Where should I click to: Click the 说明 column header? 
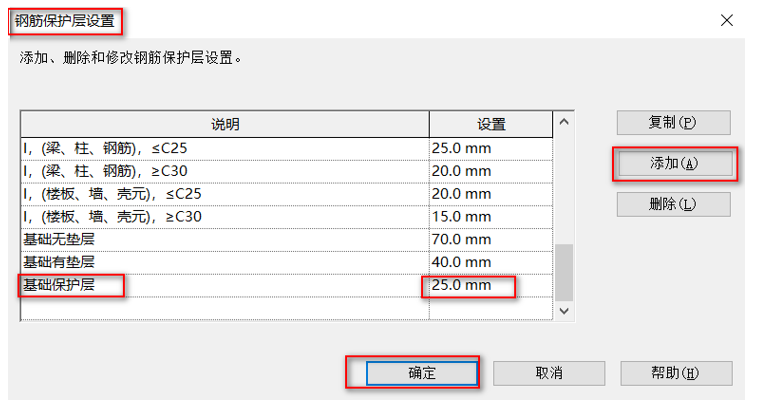click(225, 124)
